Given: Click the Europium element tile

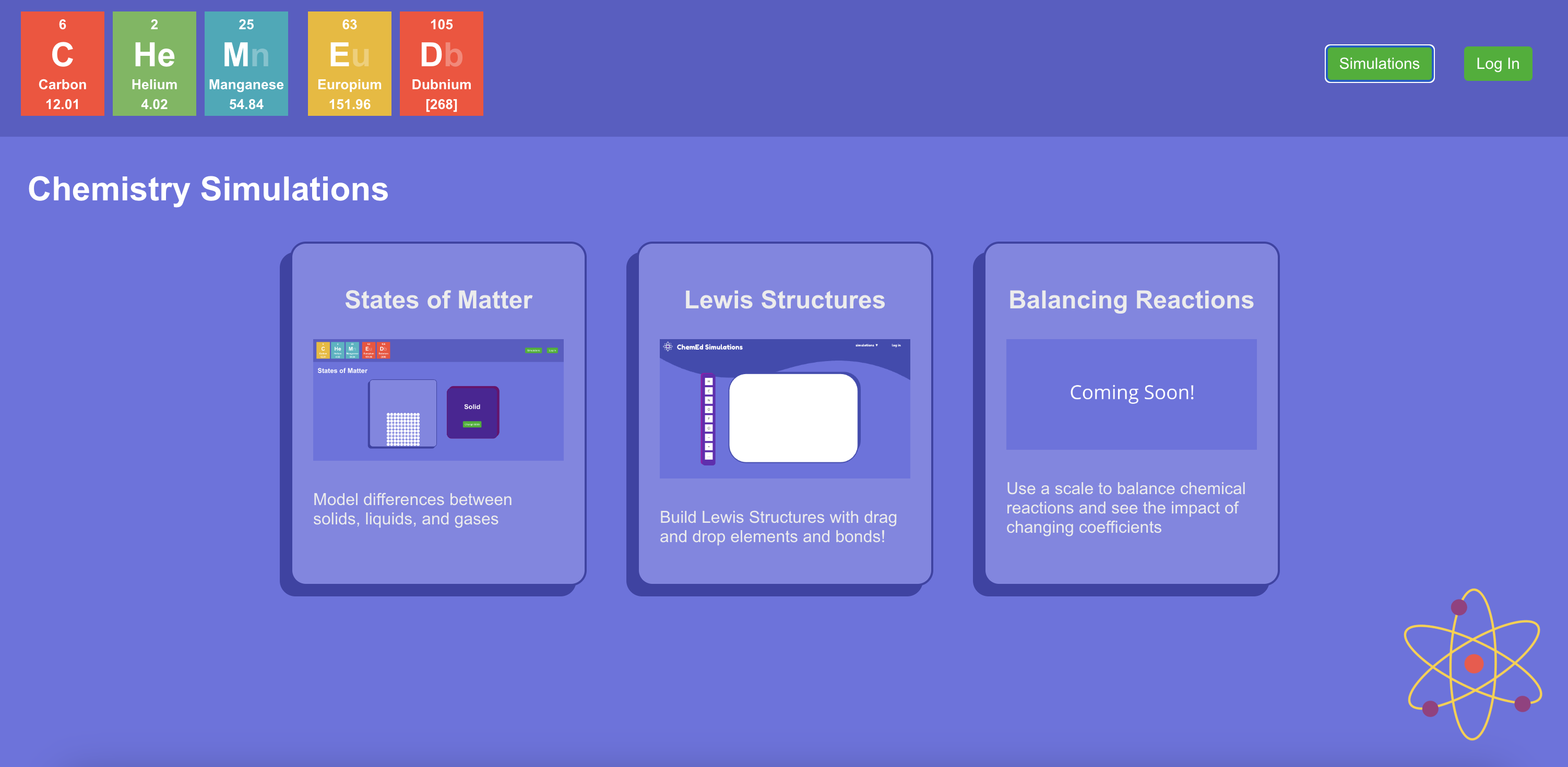Looking at the screenshot, I should point(349,64).
